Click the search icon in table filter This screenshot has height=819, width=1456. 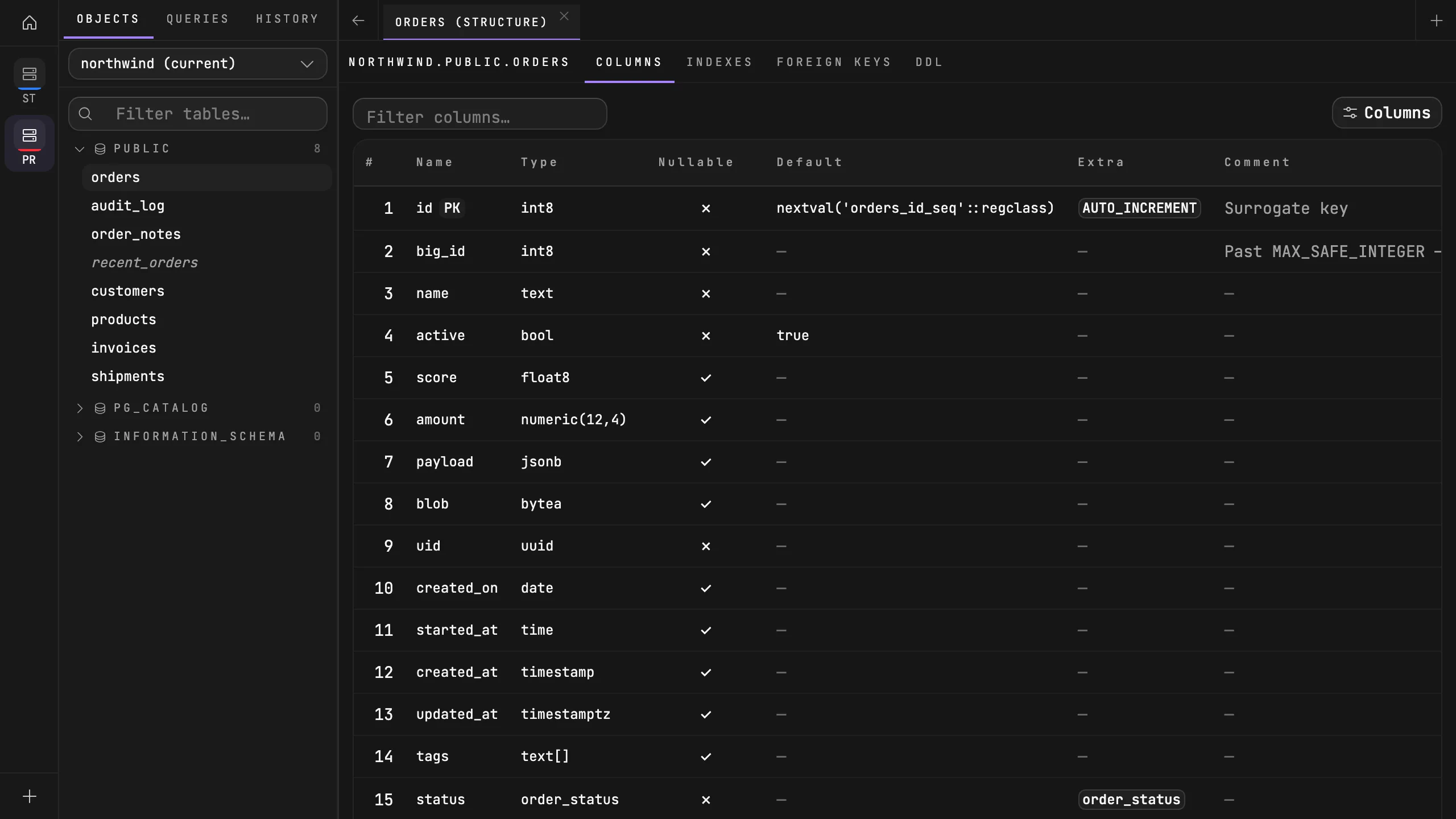coord(85,114)
